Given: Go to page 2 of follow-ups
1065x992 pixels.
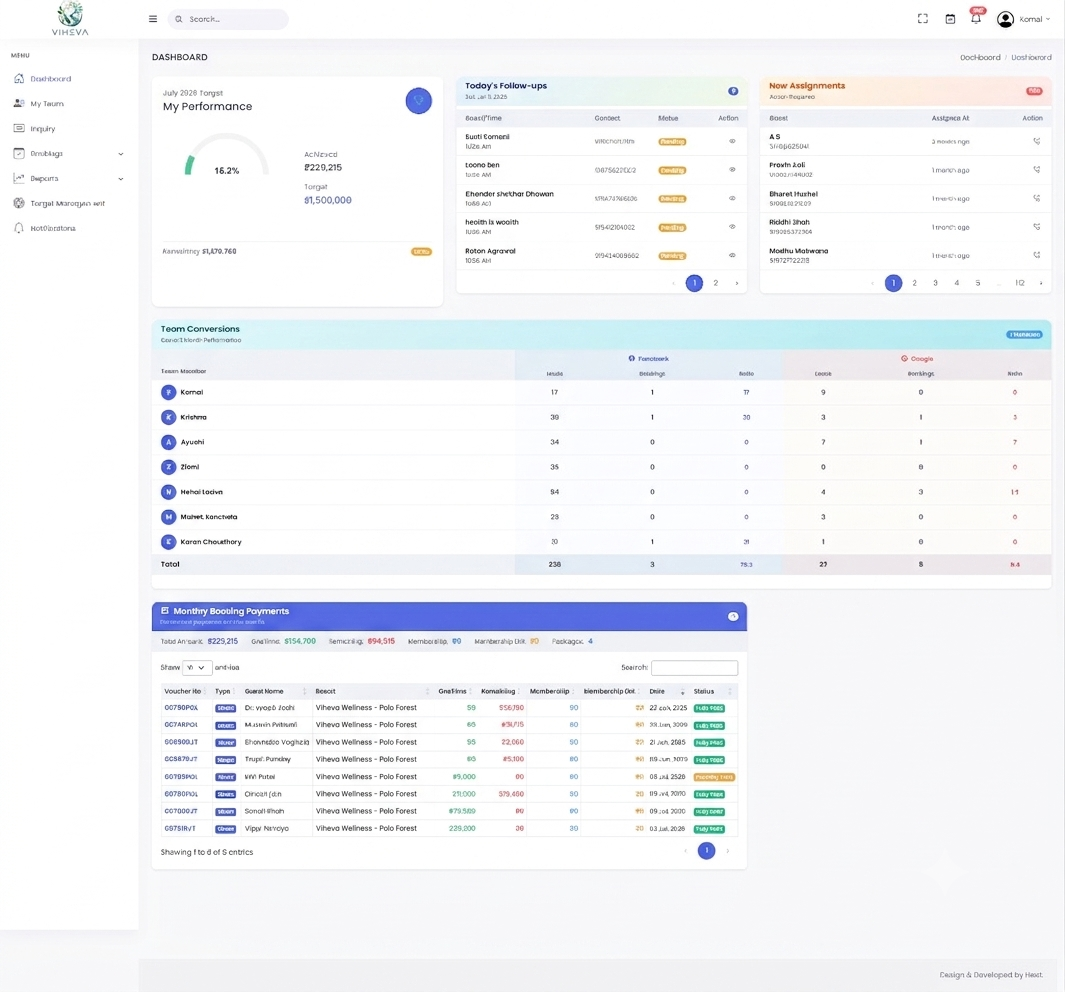Looking at the screenshot, I should click(x=715, y=283).
